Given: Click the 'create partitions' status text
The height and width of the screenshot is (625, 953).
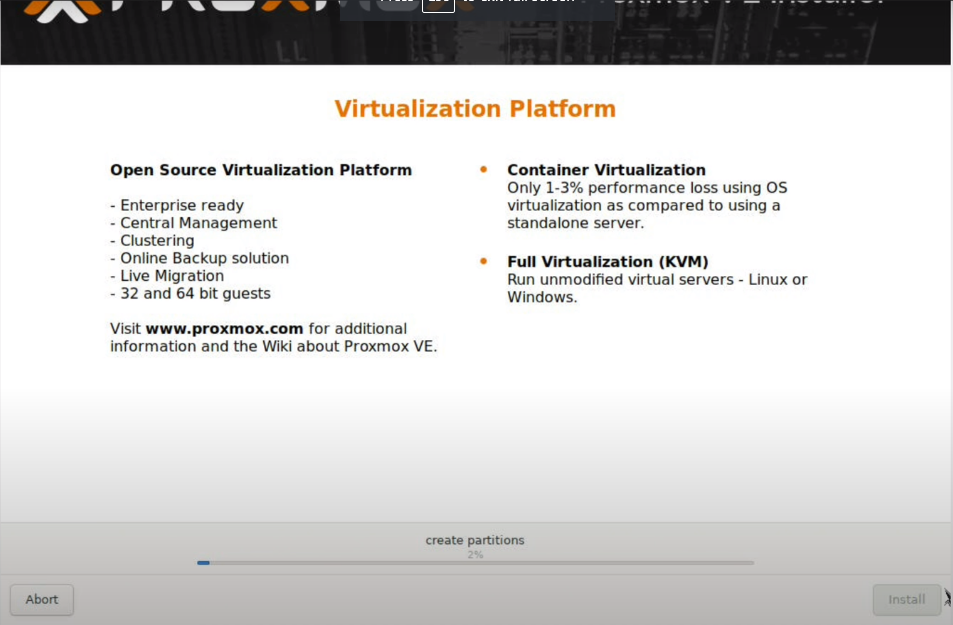Looking at the screenshot, I should (475, 540).
